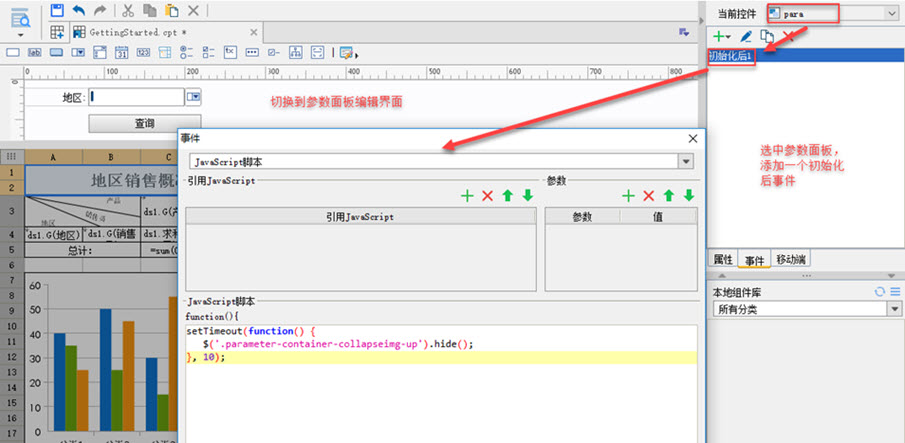Screen dimensions: 905x443
Task: Refresh the 本地组件库 list
Action: pos(880,292)
